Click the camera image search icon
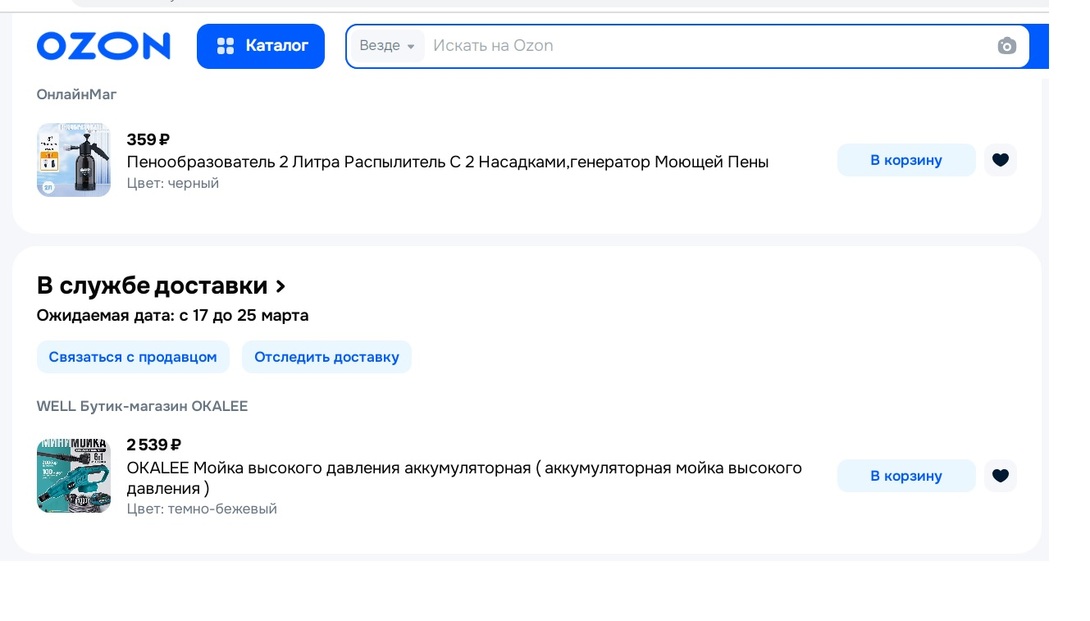1090x621 pixels. [x=1006, y=46]
